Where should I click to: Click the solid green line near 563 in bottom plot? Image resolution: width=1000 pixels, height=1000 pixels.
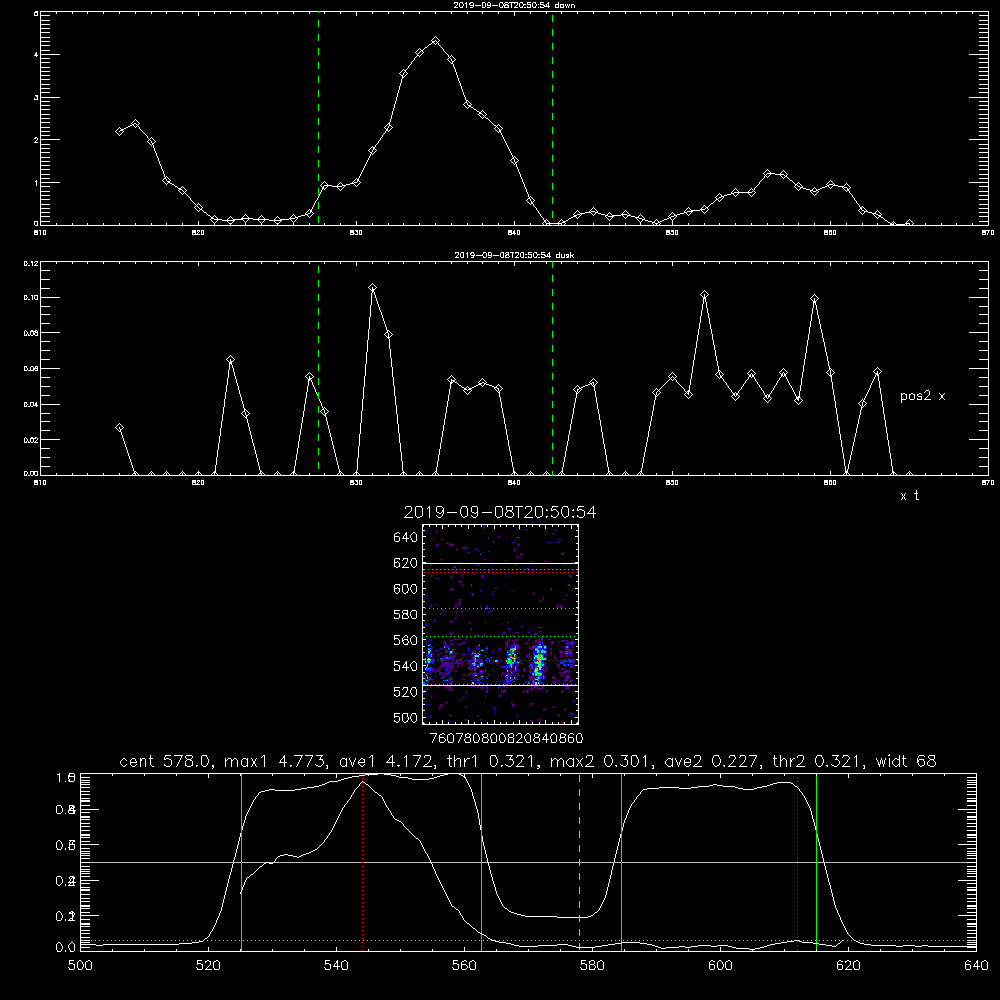pos(482,861)
